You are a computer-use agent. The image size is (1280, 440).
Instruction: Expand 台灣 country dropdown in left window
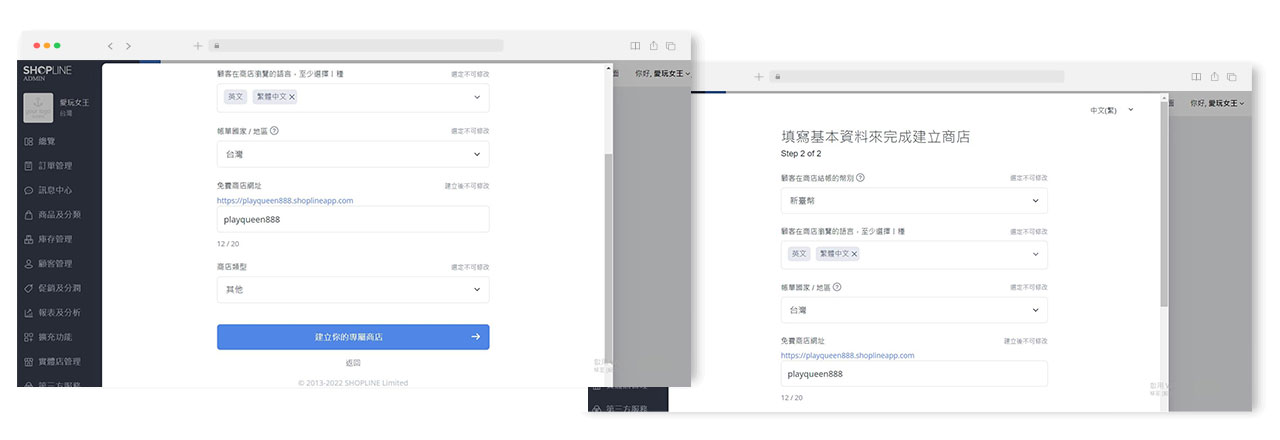pyautogui.click(x=477, y=154)
